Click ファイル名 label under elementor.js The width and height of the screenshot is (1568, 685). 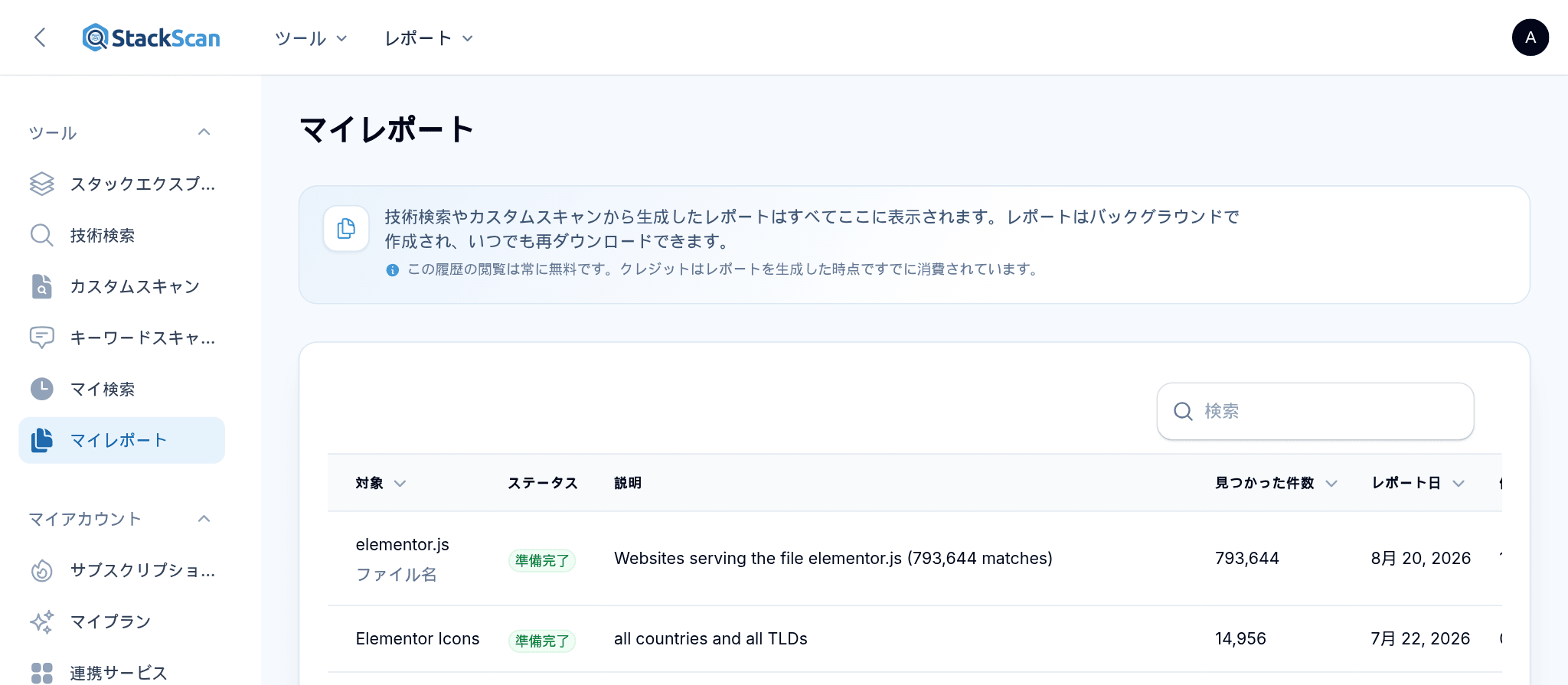[397, 574]
